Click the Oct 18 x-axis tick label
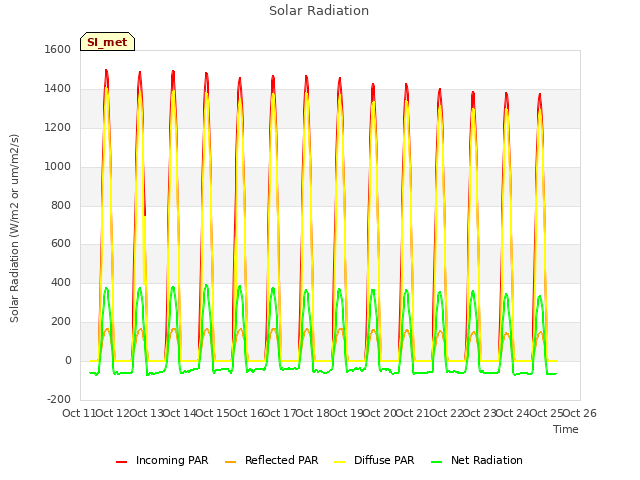The height and width of the screenshot is (480, 640). click(x=313, y=413)
